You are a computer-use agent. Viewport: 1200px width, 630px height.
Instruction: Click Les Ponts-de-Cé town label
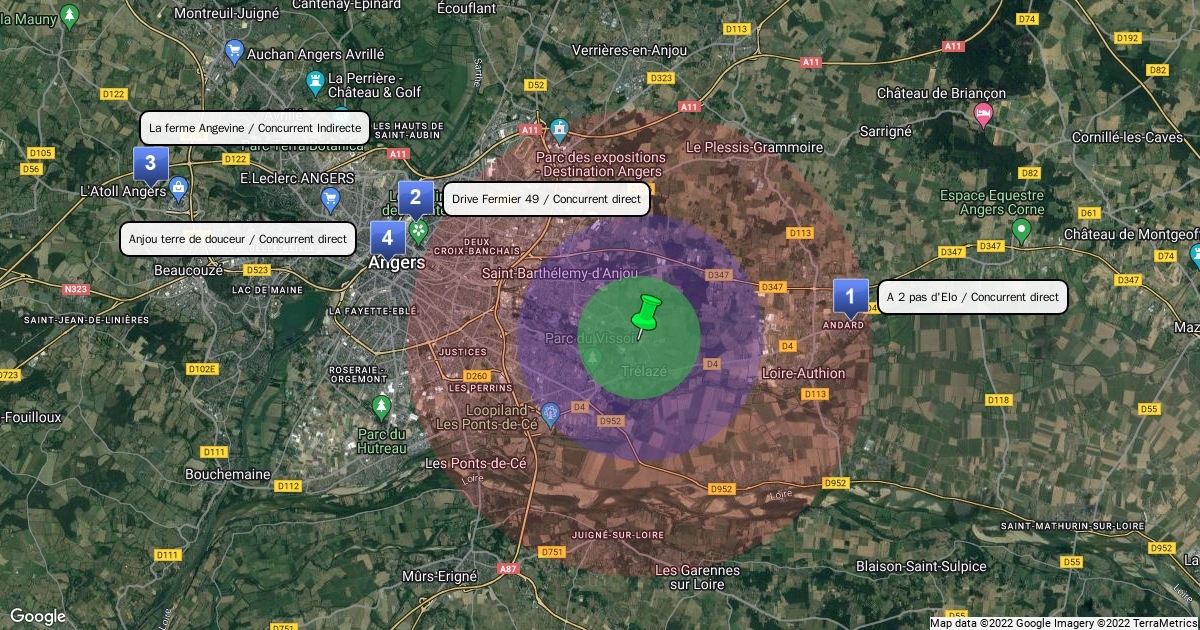point(476,464)
